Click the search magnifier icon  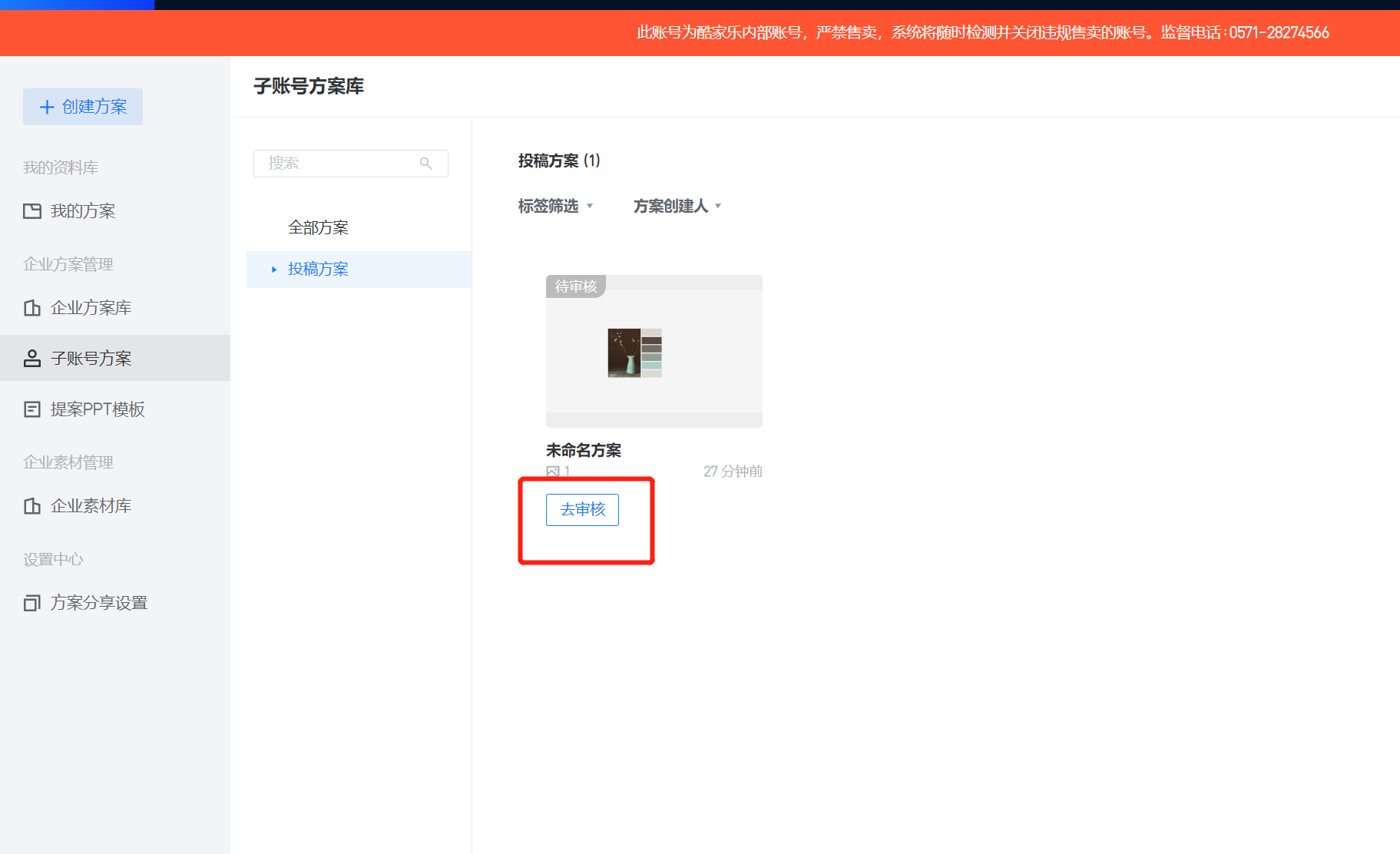pos(426,164)
